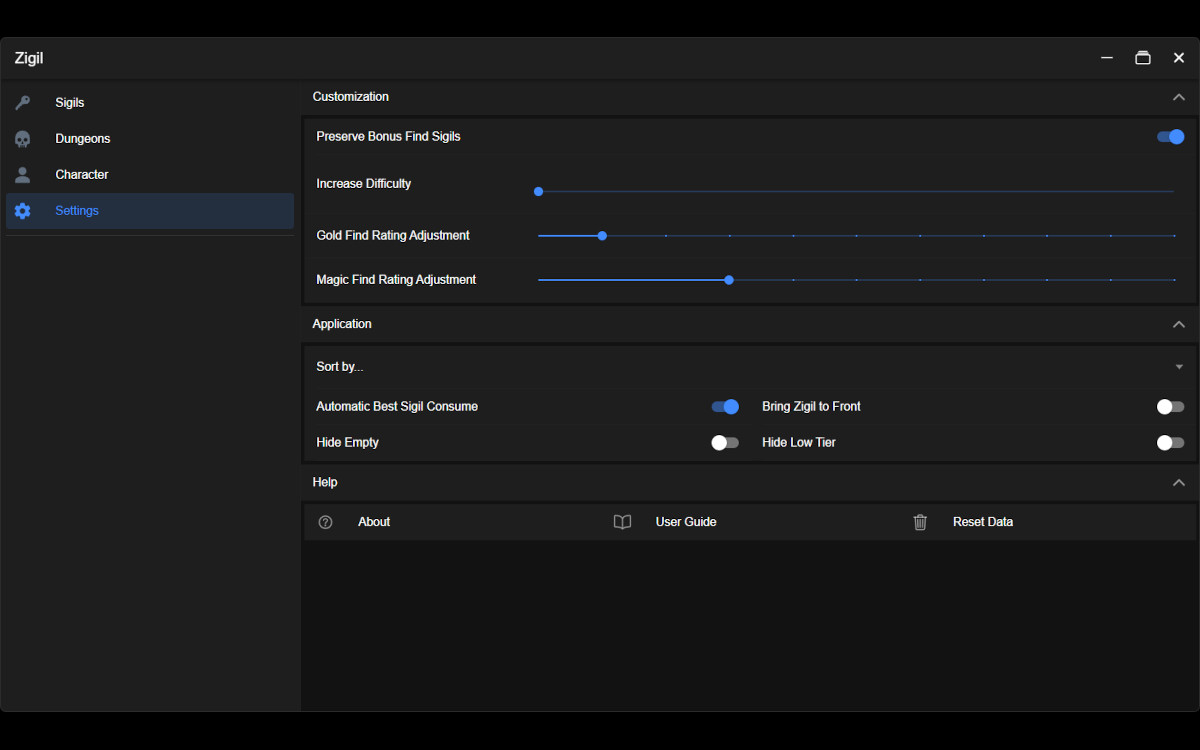Click the Magic Find Rating Adjustment slider handle

729,280
